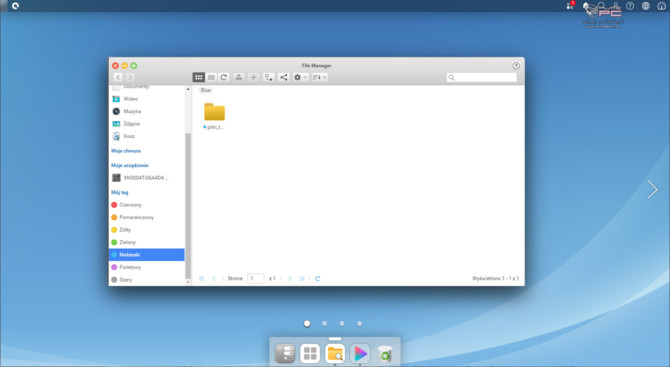670x367 pixels.
Task: Open language globe icon in top bar
Action: point(646,6)
